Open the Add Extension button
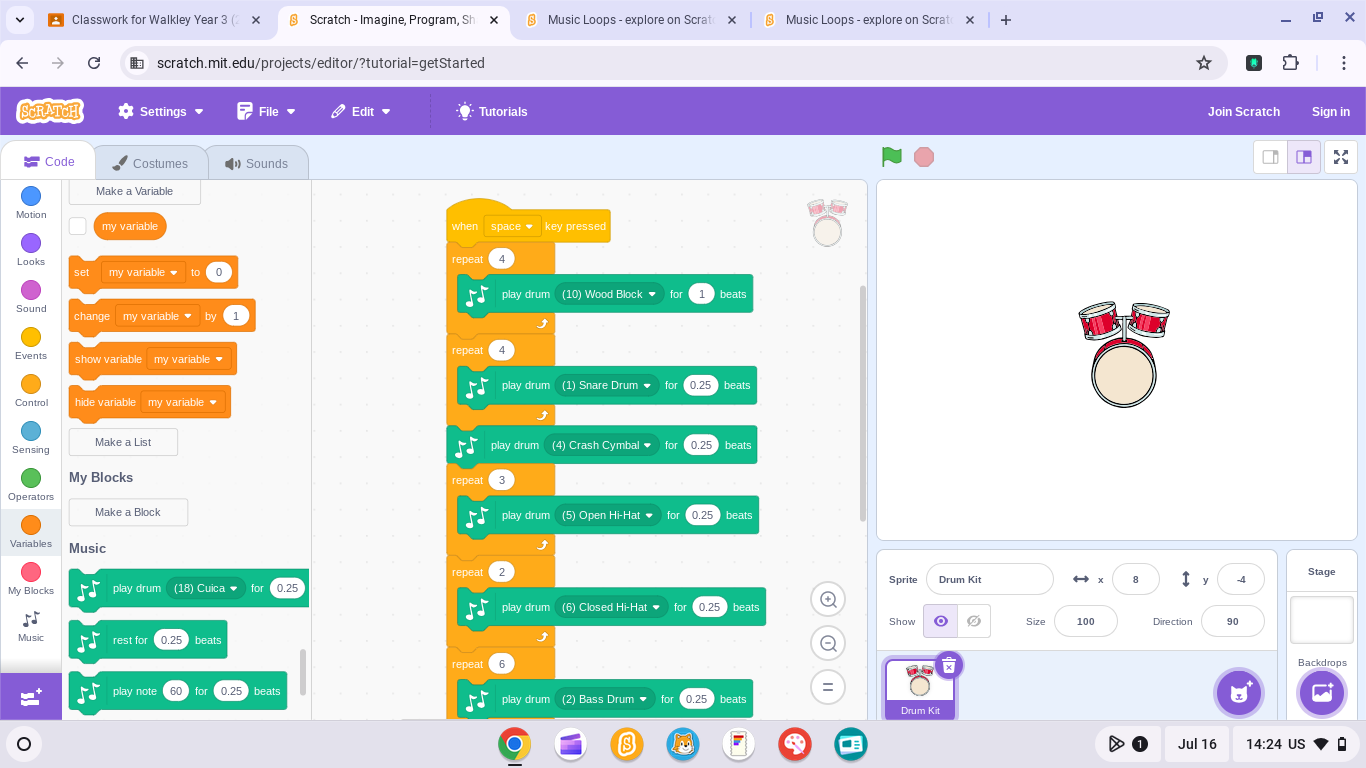This screenshot has height=768, width=1366. [x=30, y=697]
